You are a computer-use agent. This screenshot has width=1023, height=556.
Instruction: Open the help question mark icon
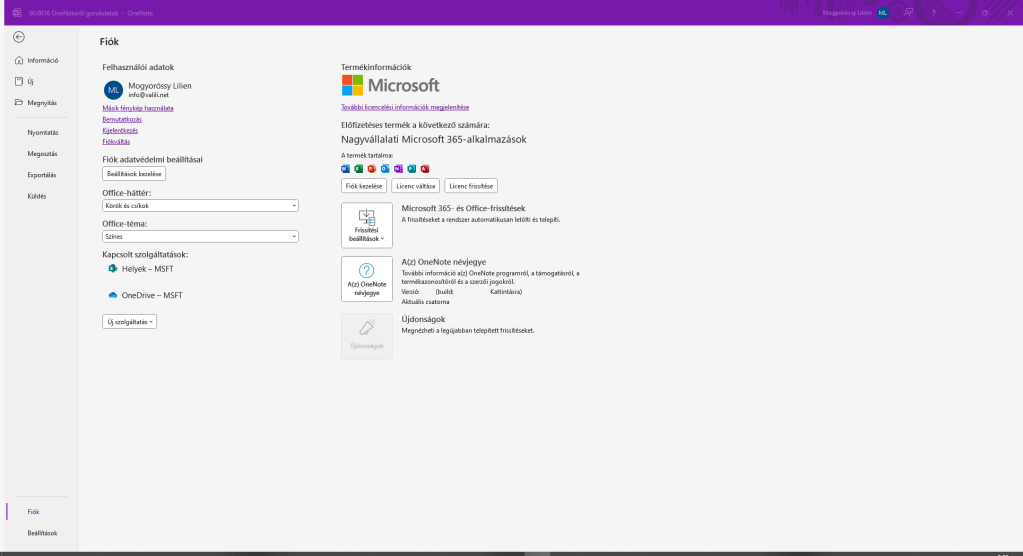tap(933, 12)
